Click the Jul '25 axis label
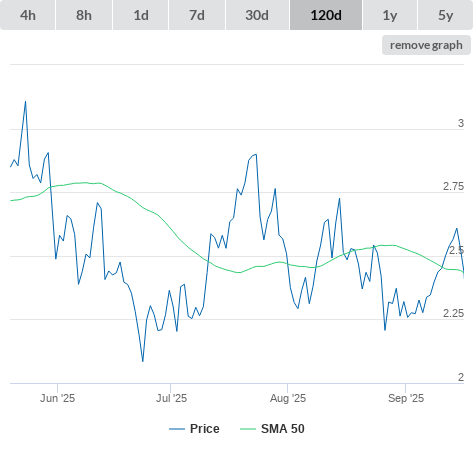This screenshot has height=455, width=474. [x=171, y=398]
